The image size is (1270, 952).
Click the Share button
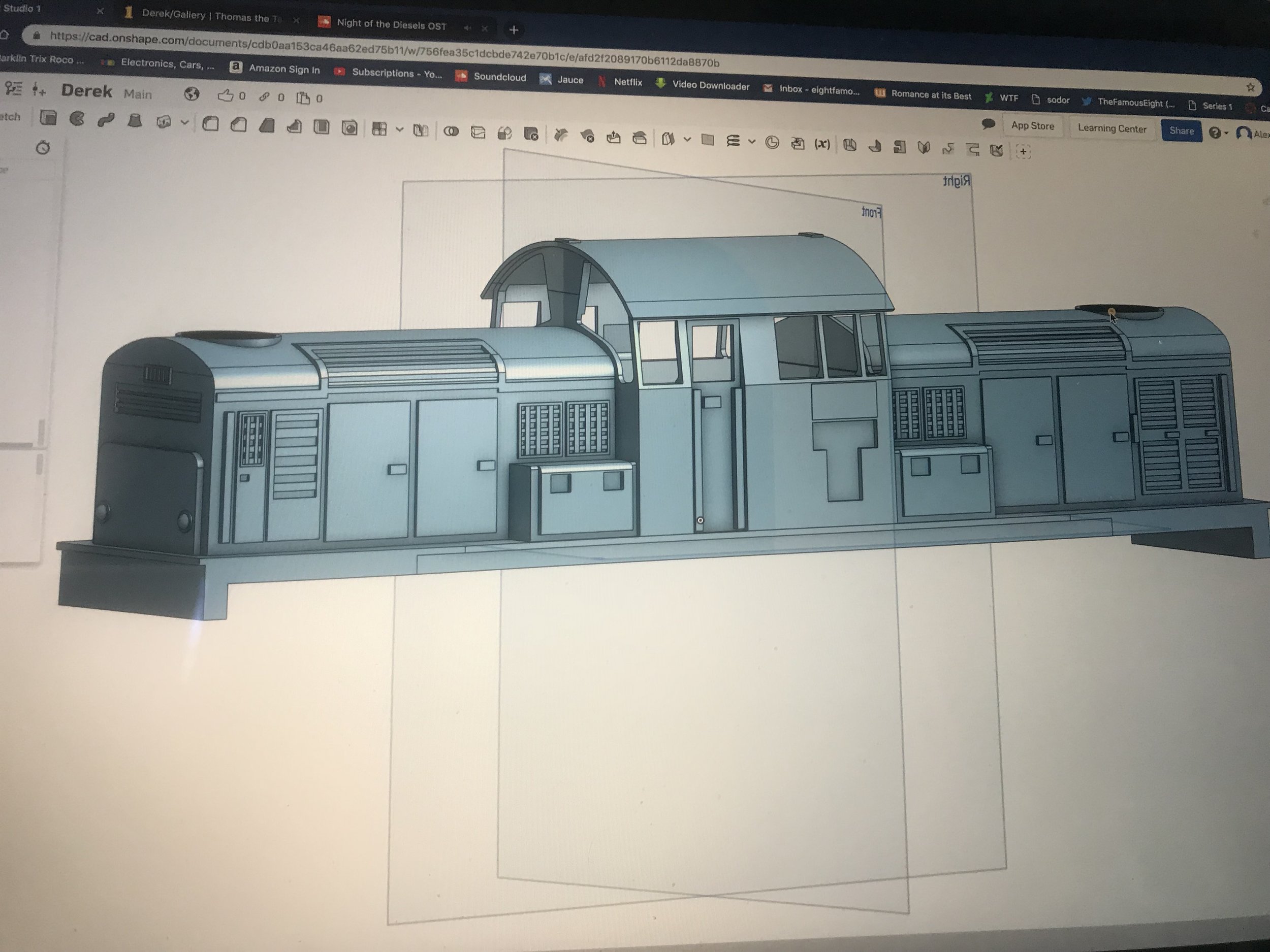[x=1181, y=131]
